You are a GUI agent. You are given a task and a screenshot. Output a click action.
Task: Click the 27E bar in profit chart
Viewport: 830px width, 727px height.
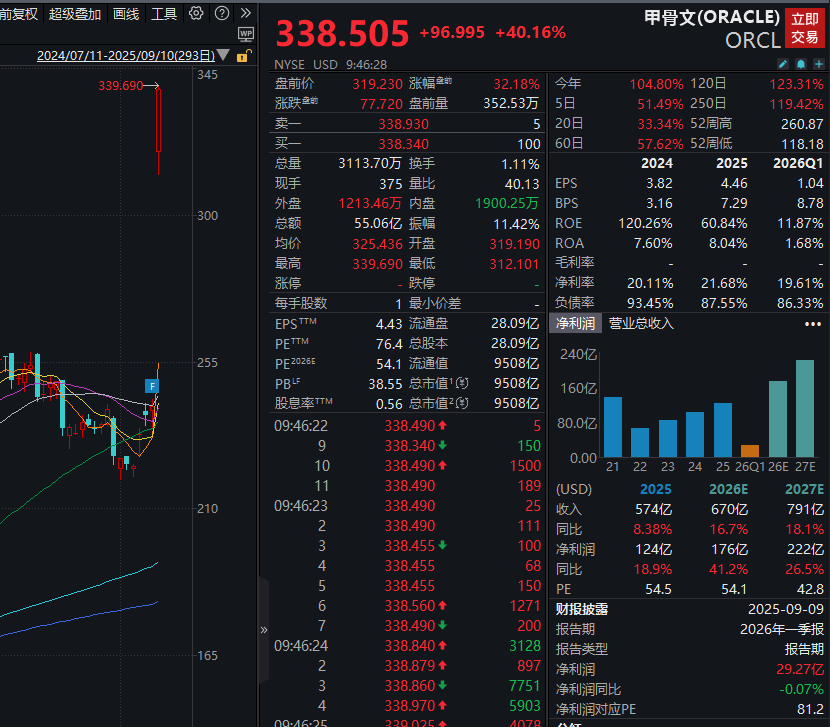(804, 408)
